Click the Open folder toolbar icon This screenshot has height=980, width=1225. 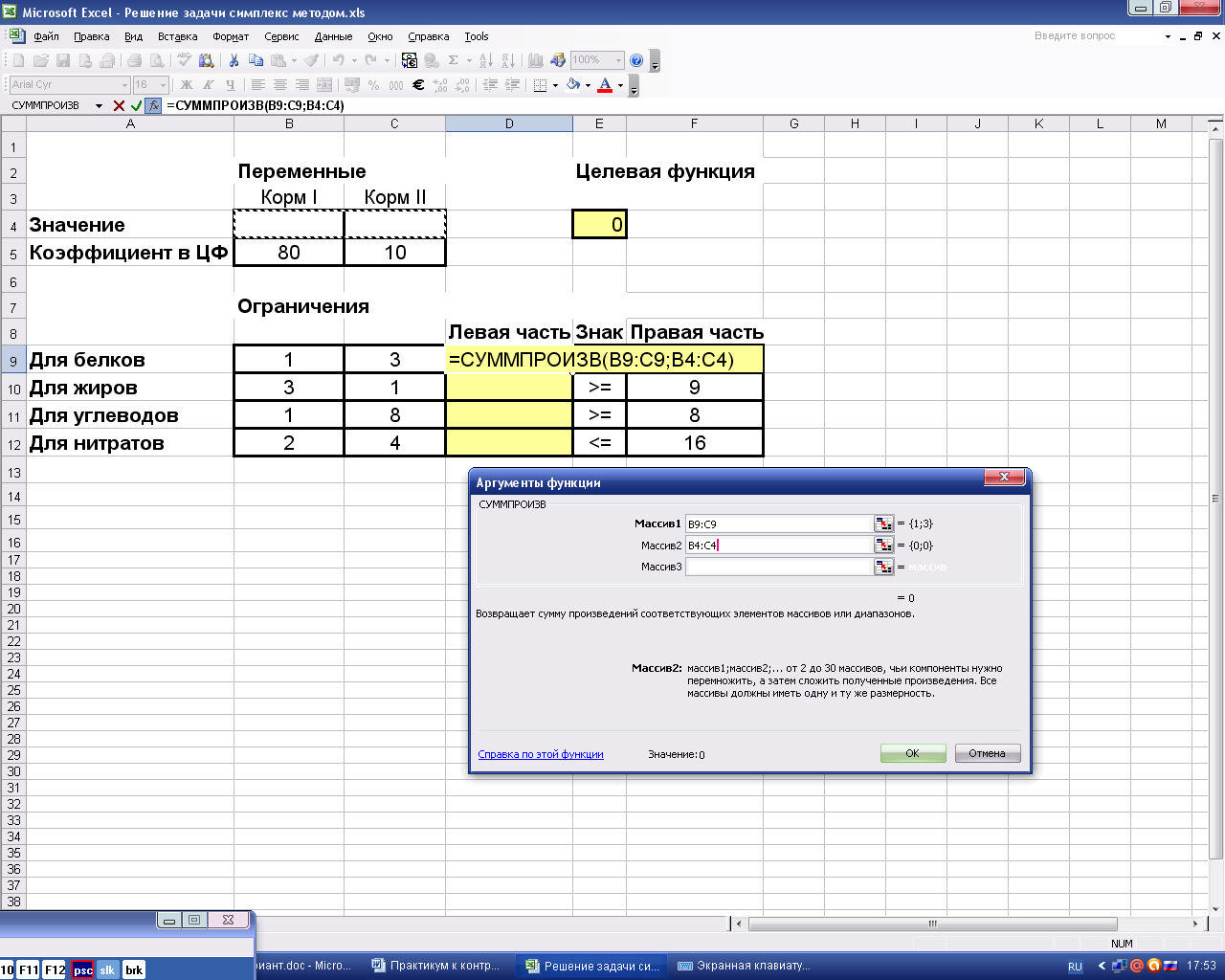[x=41, y=60]
